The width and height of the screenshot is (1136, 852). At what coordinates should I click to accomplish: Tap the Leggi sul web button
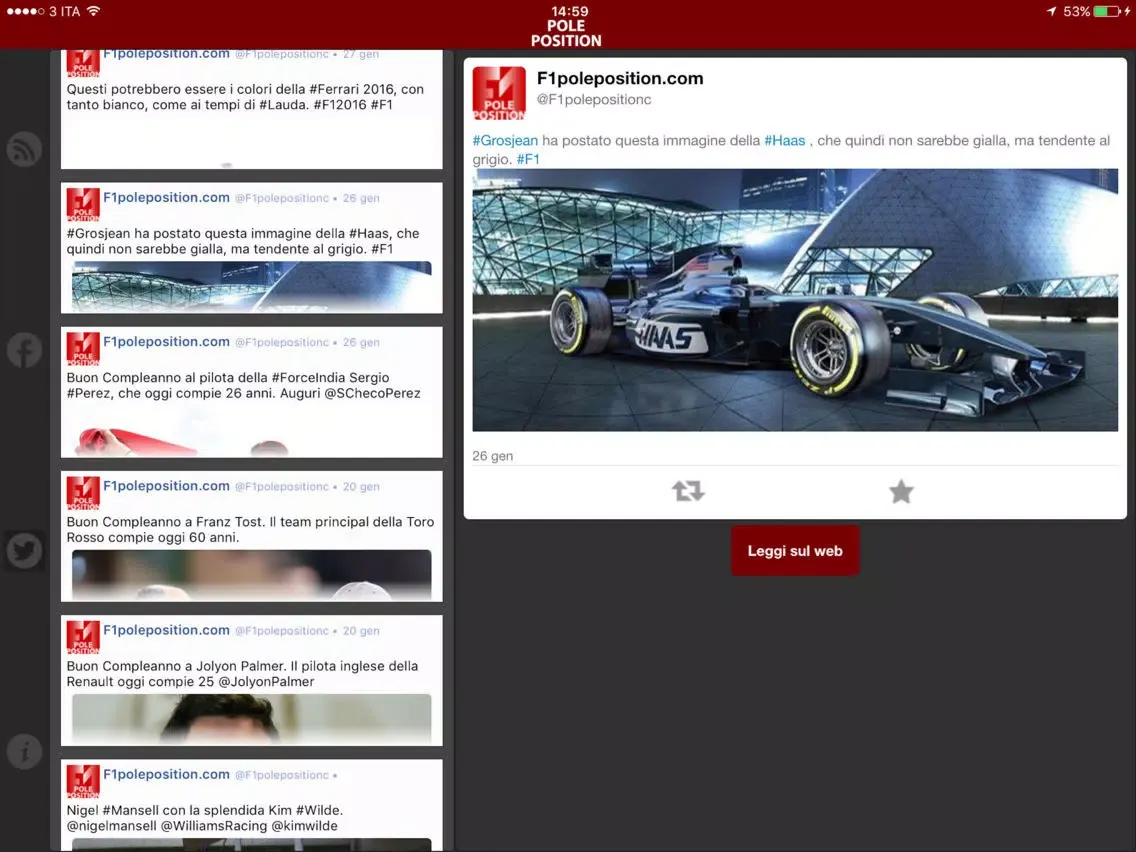795,551
